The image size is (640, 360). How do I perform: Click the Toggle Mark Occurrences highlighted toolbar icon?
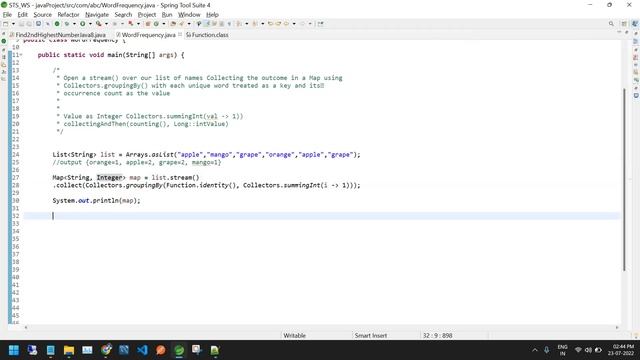(206, 24)
